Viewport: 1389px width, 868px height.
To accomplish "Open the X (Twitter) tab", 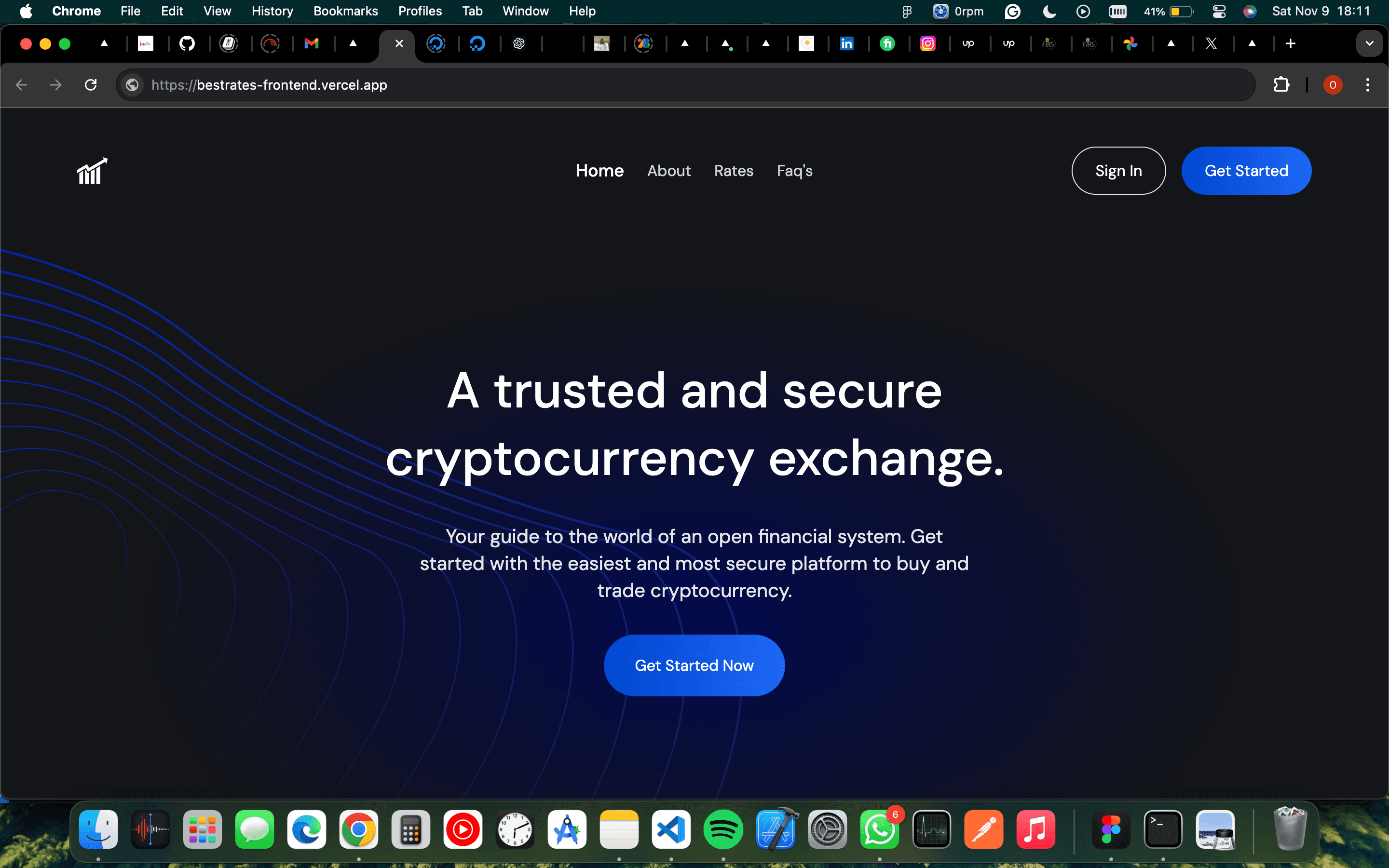I will [x=1211, y=43].
